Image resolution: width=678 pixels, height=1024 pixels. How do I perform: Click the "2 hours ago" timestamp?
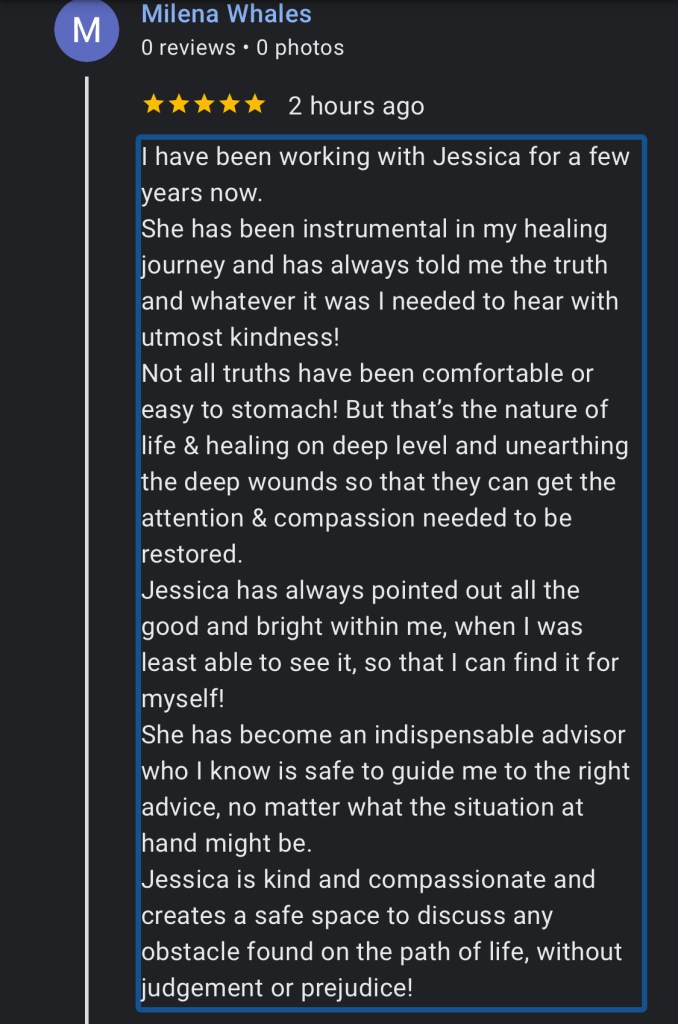[356, 106]
